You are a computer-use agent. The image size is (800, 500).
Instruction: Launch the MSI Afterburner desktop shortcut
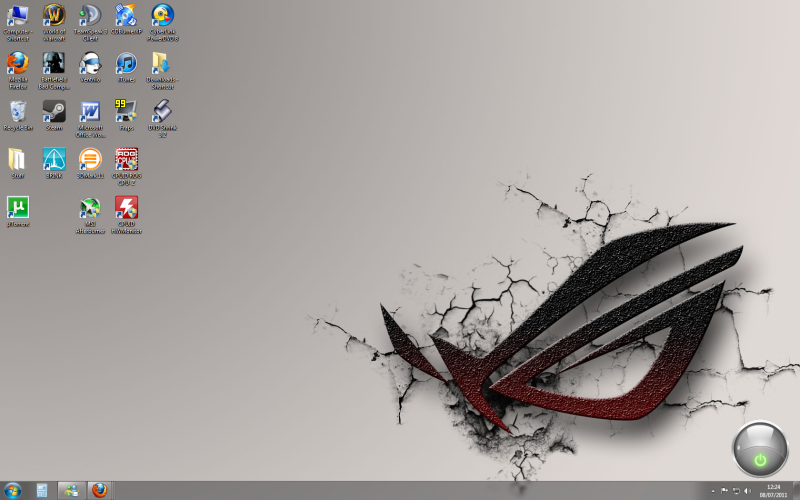90,215
